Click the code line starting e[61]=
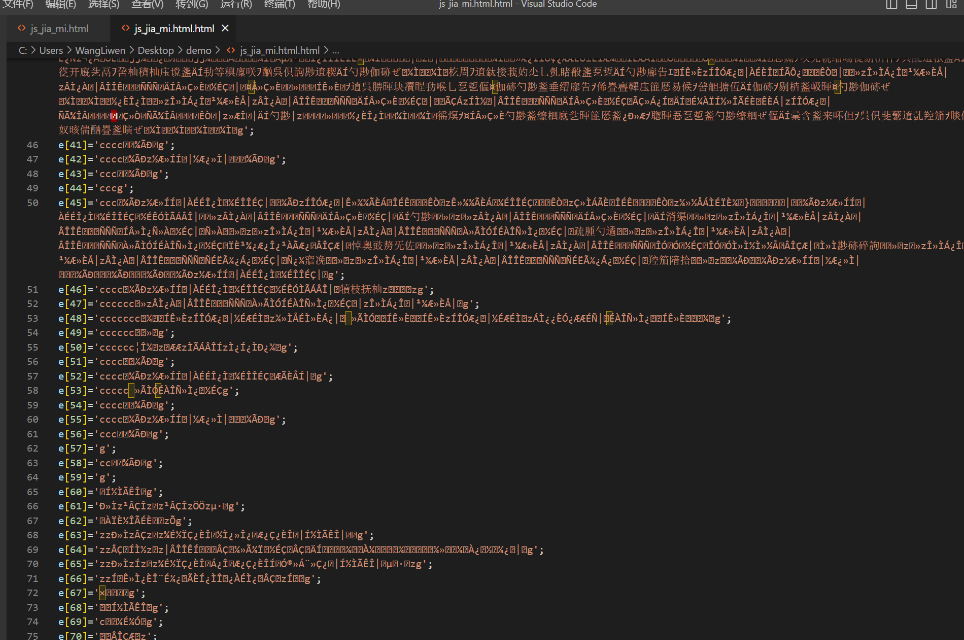Viewport: 964px width, 640px height. (152, 507)
